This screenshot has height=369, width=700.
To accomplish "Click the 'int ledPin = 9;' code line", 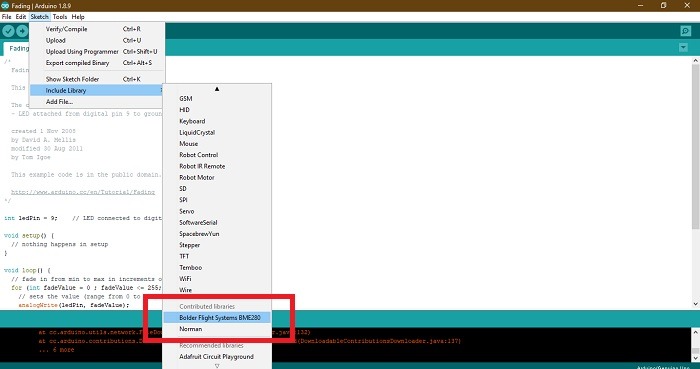I will (x=31, y=218).
